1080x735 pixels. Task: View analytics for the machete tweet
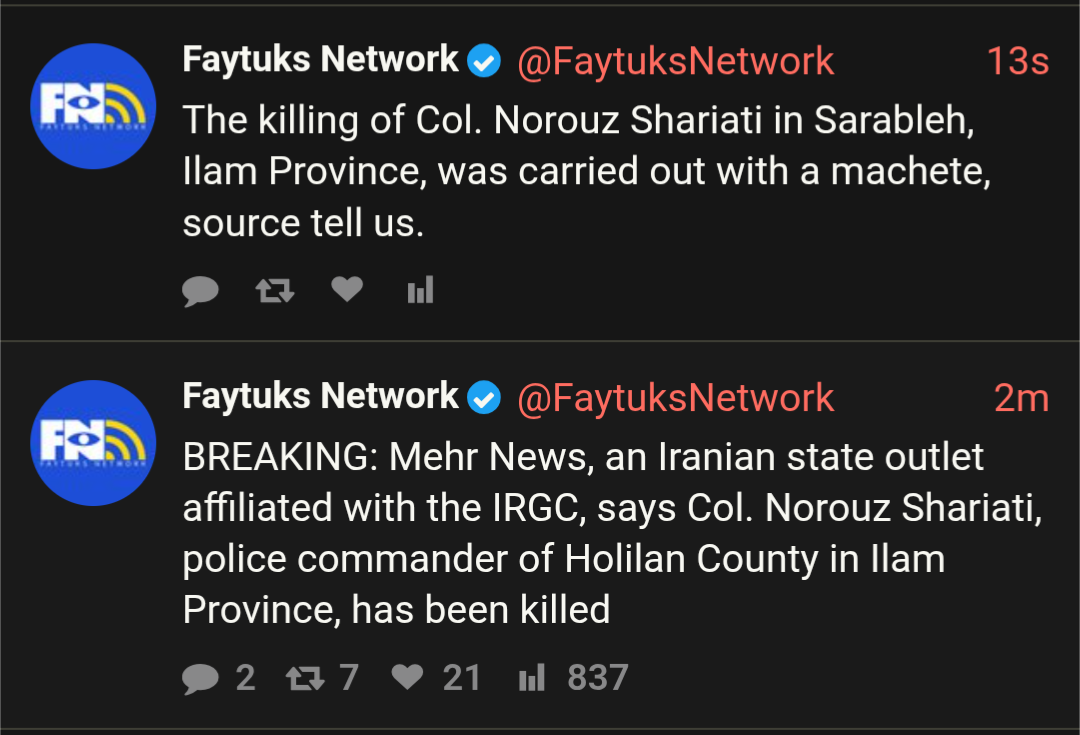420,291
